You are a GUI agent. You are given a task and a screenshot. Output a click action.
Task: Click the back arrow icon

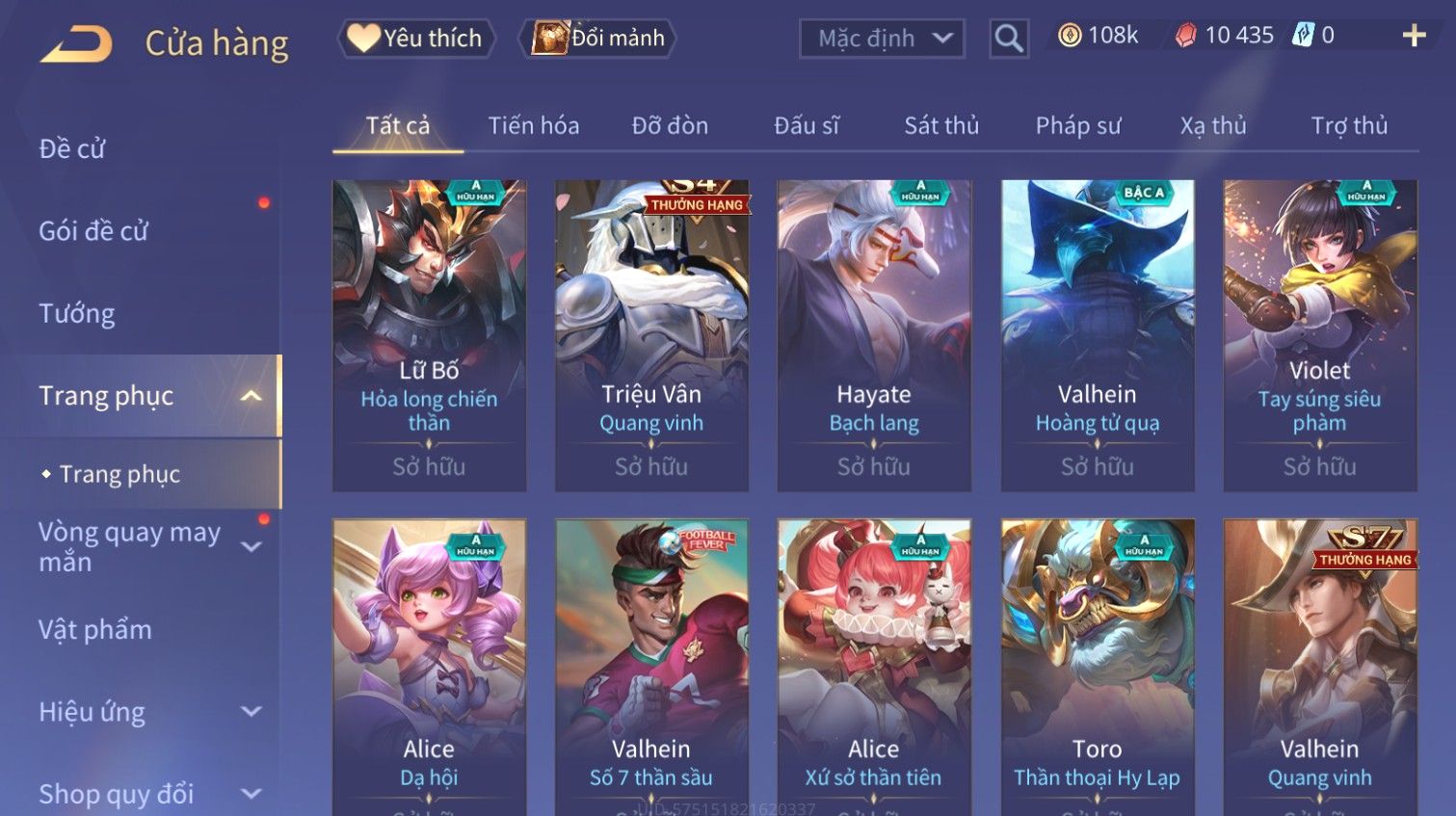[76, 43]
